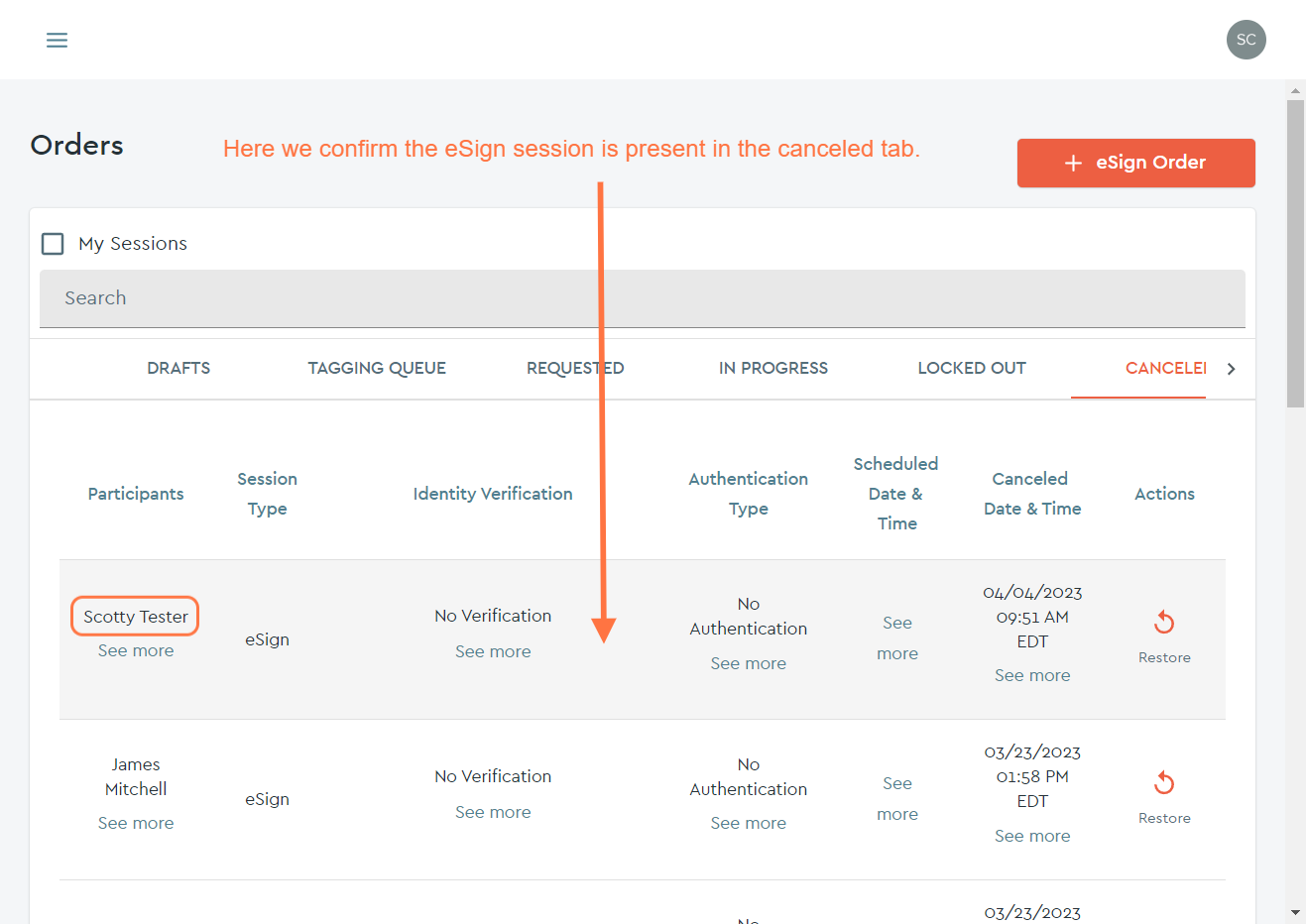Expand See more for James Mitchell scheduled date

pyautogui.click(x=897, y=799)
